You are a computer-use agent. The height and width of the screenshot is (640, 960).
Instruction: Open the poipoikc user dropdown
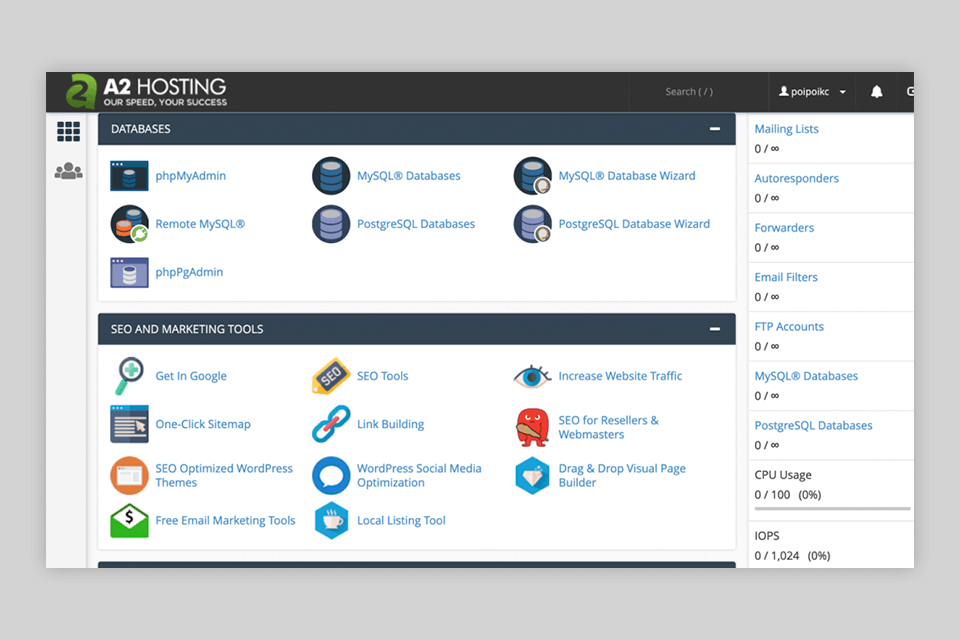(812, 92)
